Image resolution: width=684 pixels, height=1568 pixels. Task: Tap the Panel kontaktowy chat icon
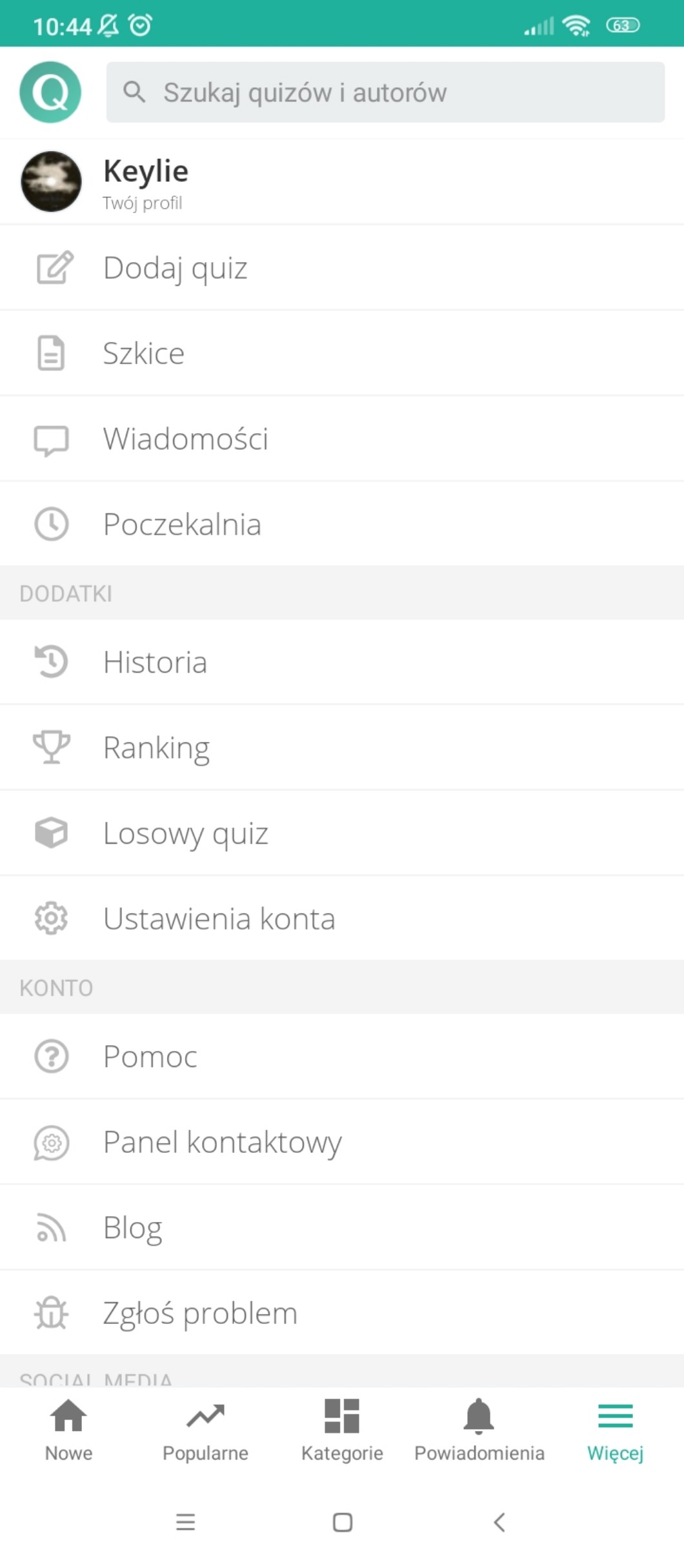[x=51, y=1143]
